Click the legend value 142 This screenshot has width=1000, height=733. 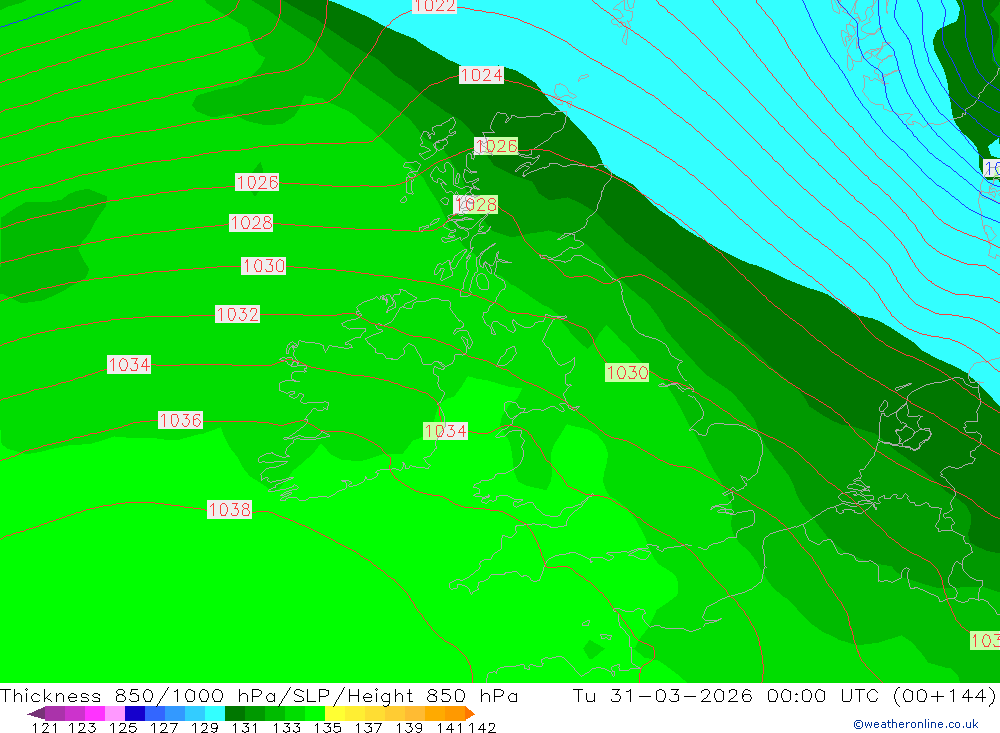tap(482, 728)
